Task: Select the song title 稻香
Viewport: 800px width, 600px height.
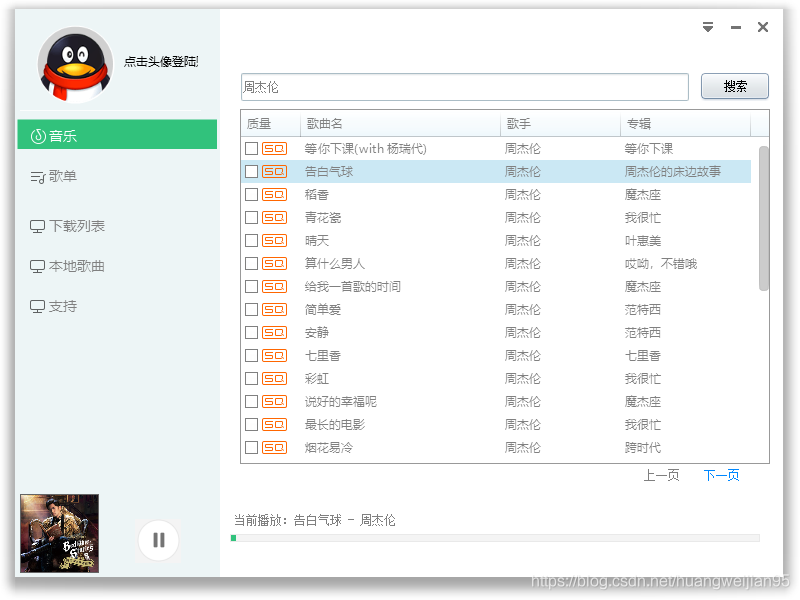Action: [x=317, y=194]
